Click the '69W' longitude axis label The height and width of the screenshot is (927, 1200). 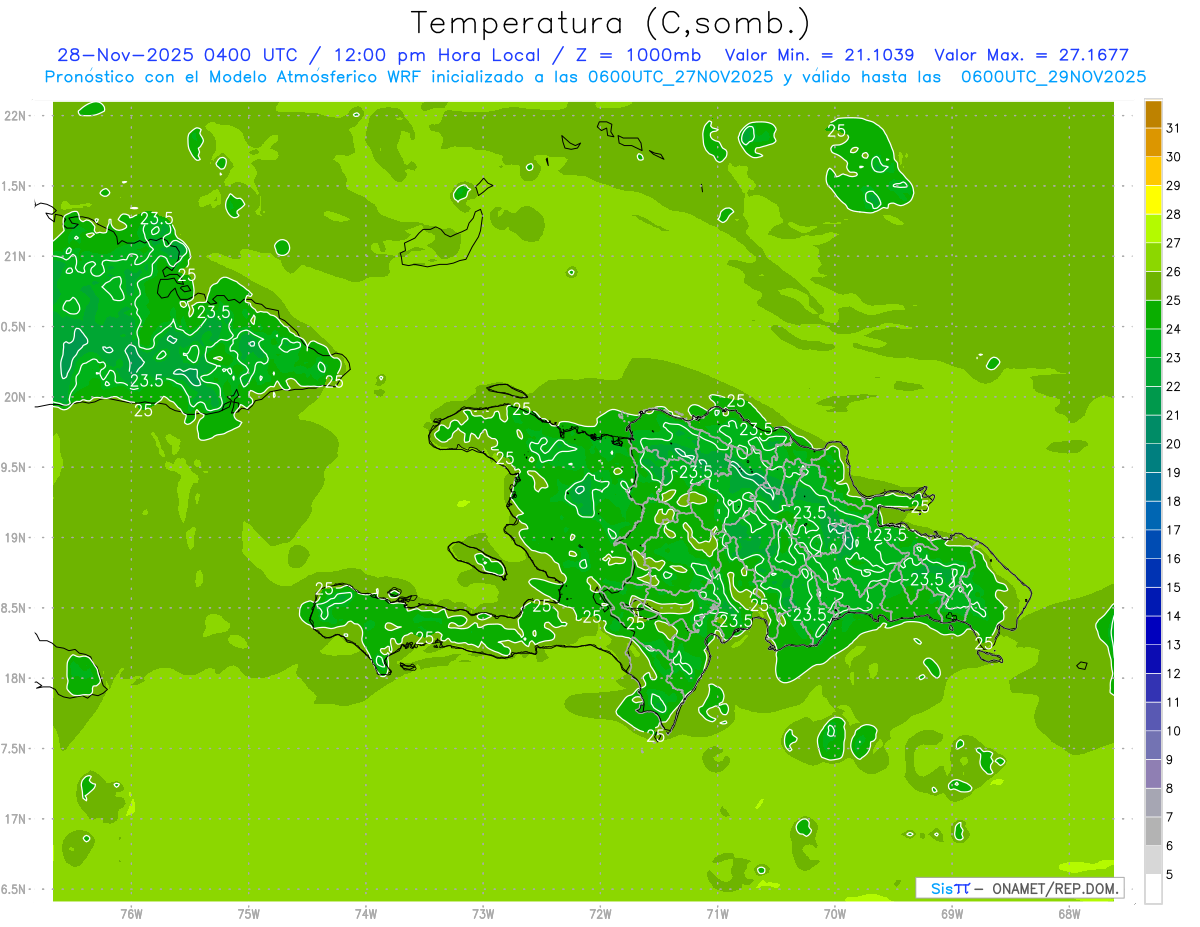point(952,914)
